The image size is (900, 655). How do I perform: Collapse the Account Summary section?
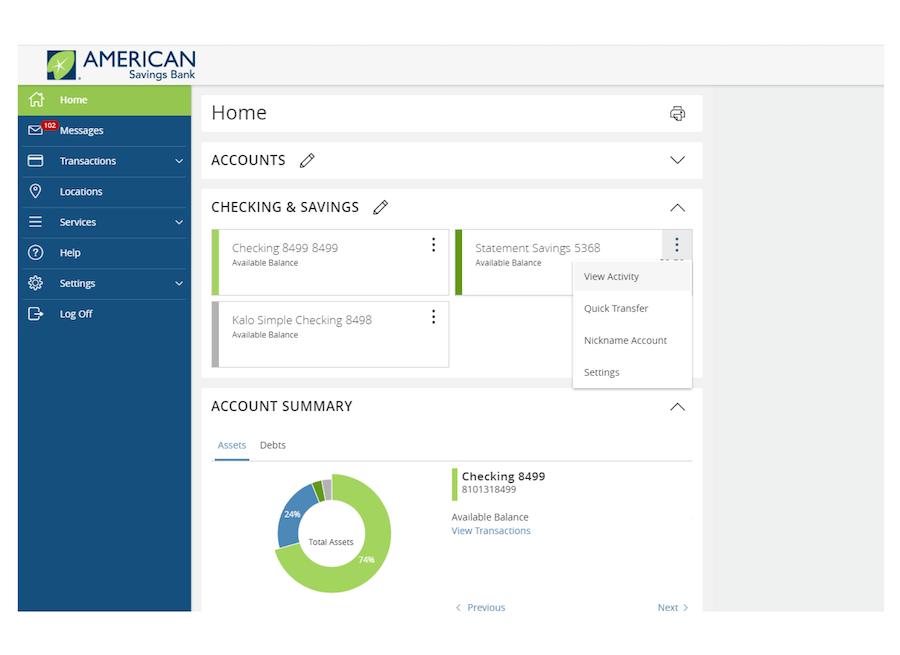pos(677,406)
